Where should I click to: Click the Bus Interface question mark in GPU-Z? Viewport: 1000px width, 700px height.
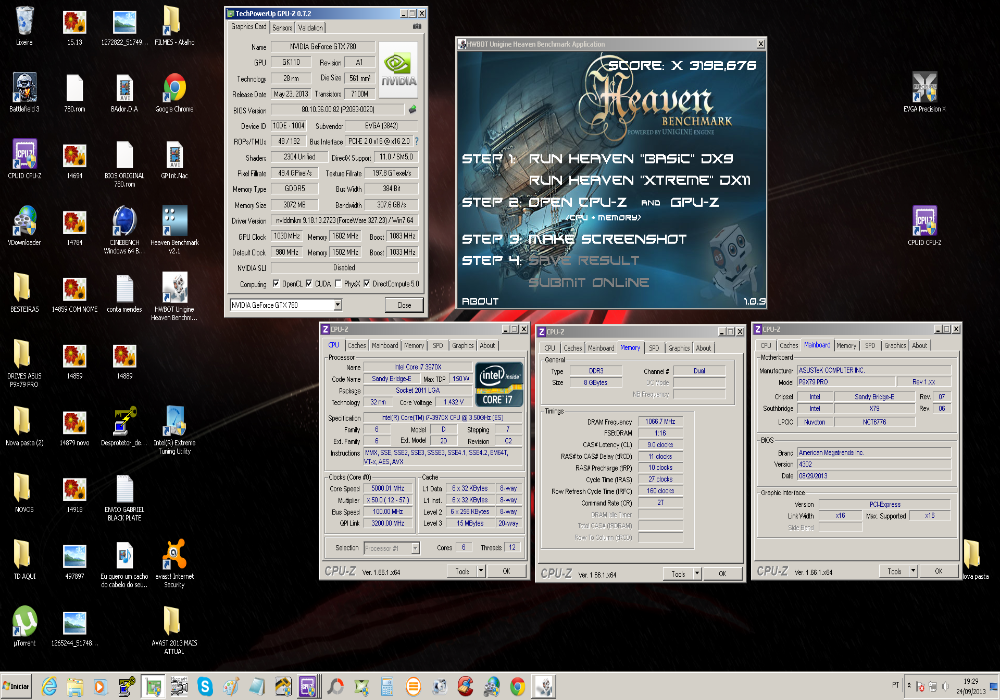416,141
